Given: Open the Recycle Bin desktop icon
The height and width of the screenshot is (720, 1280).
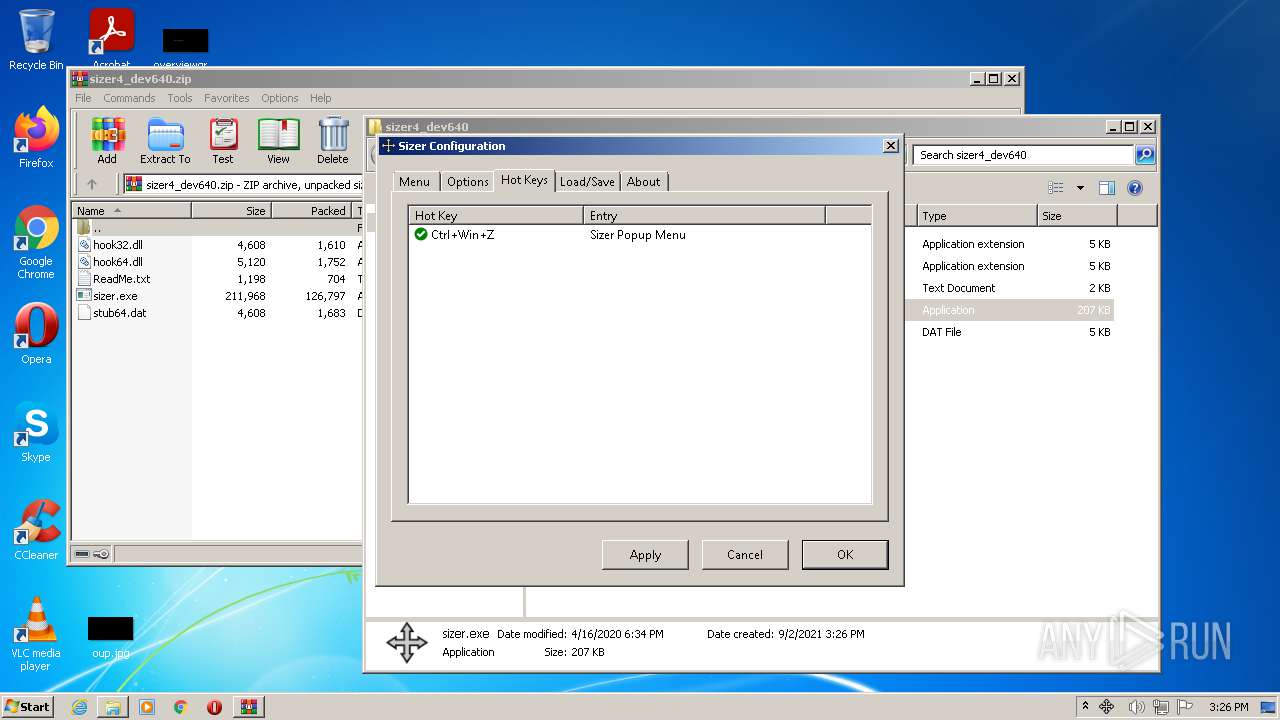Looking at the screenshot, I should pyautogui.click(x=36, y=40).
